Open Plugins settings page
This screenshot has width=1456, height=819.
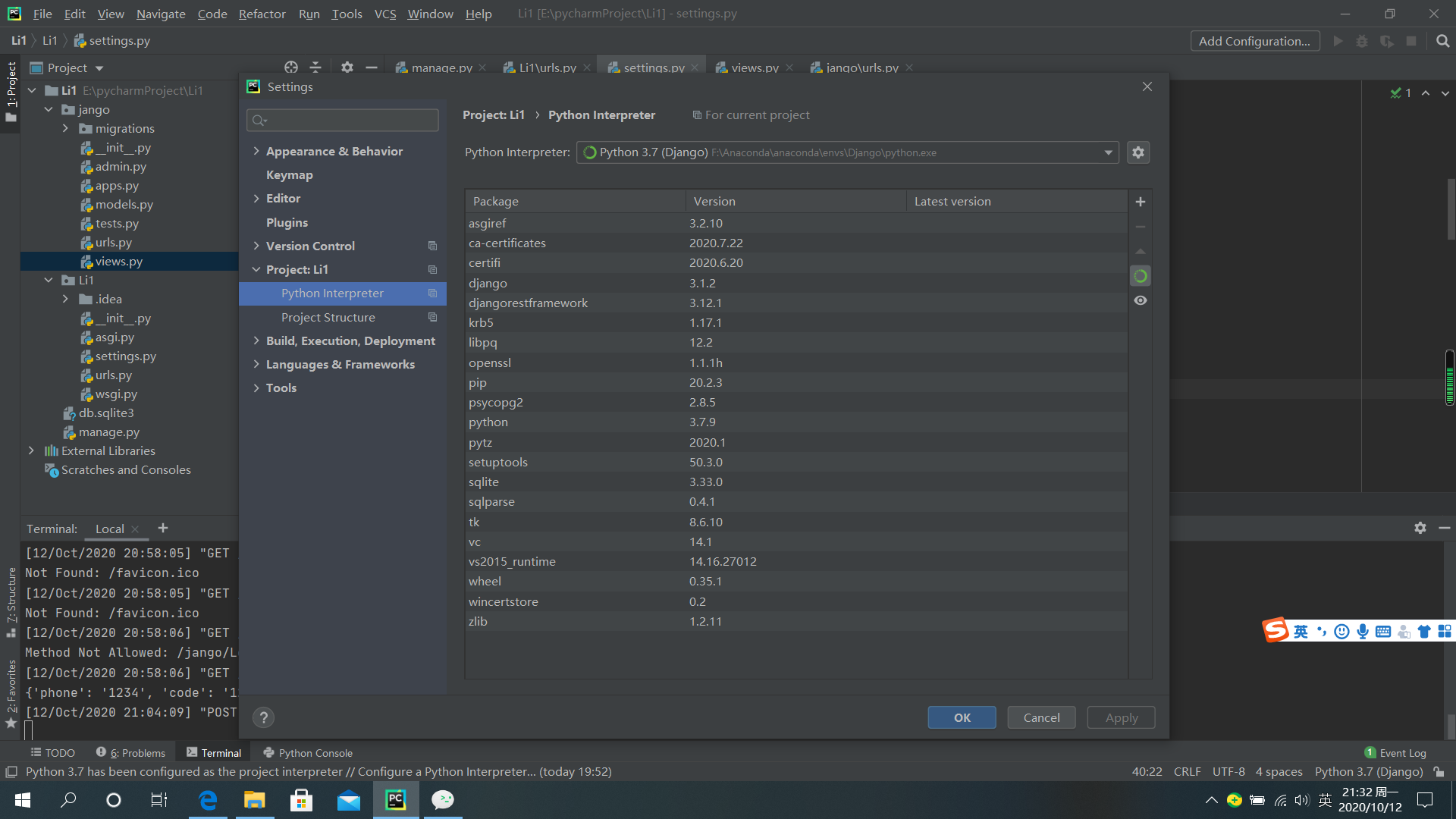[287, 222]
